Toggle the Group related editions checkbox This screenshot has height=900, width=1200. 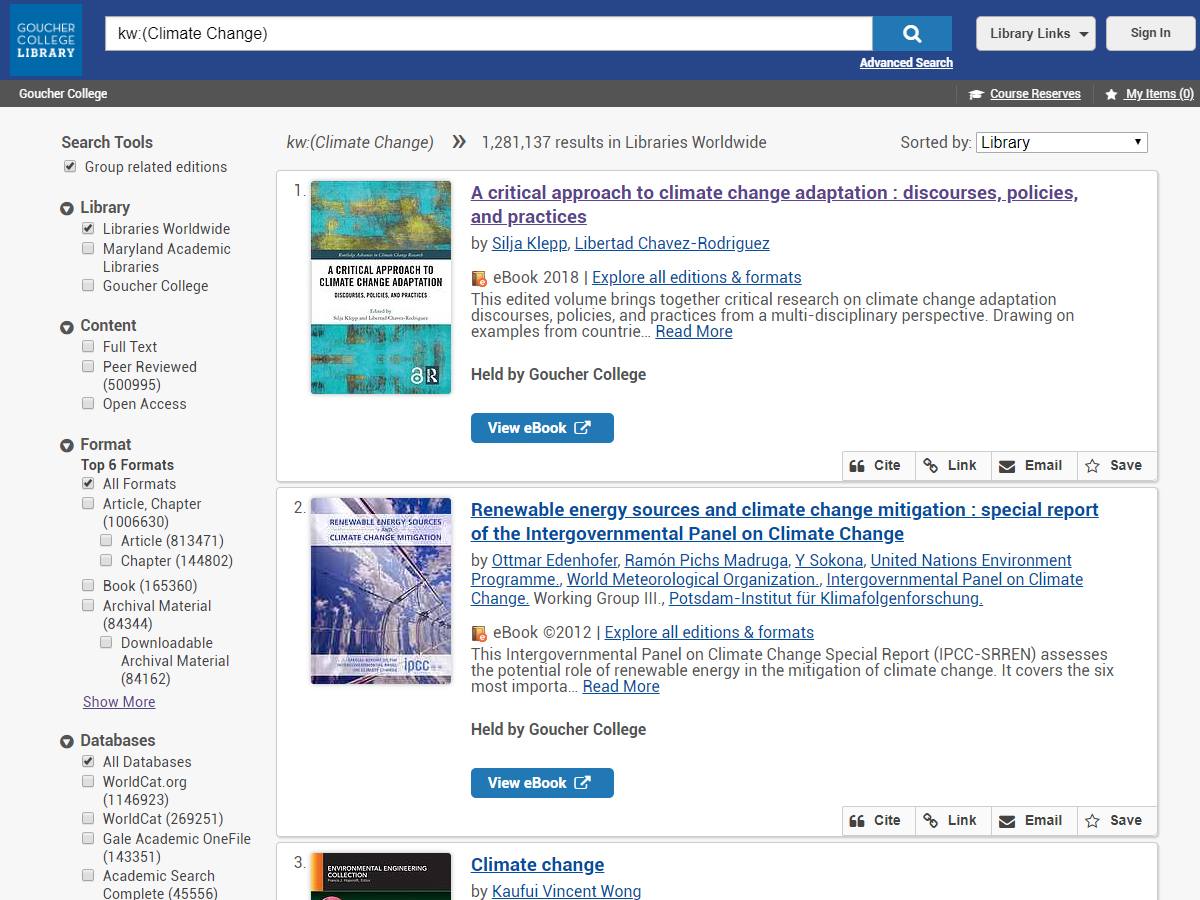[70, 167]
